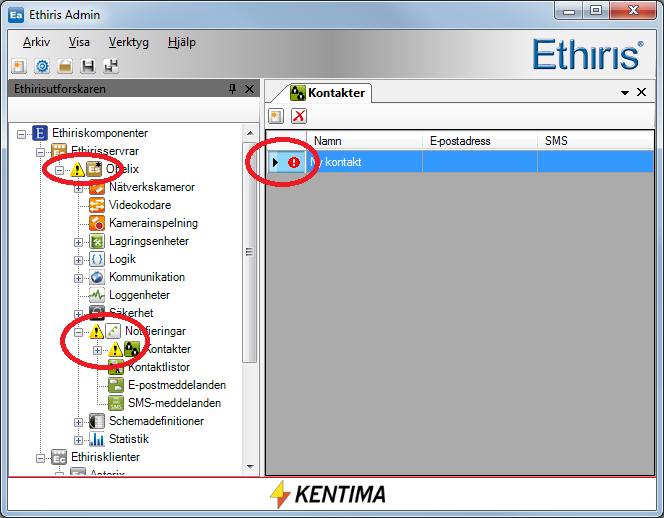Expand the Logik node
This screenshot has height=518, width=664.
[78, 260]
